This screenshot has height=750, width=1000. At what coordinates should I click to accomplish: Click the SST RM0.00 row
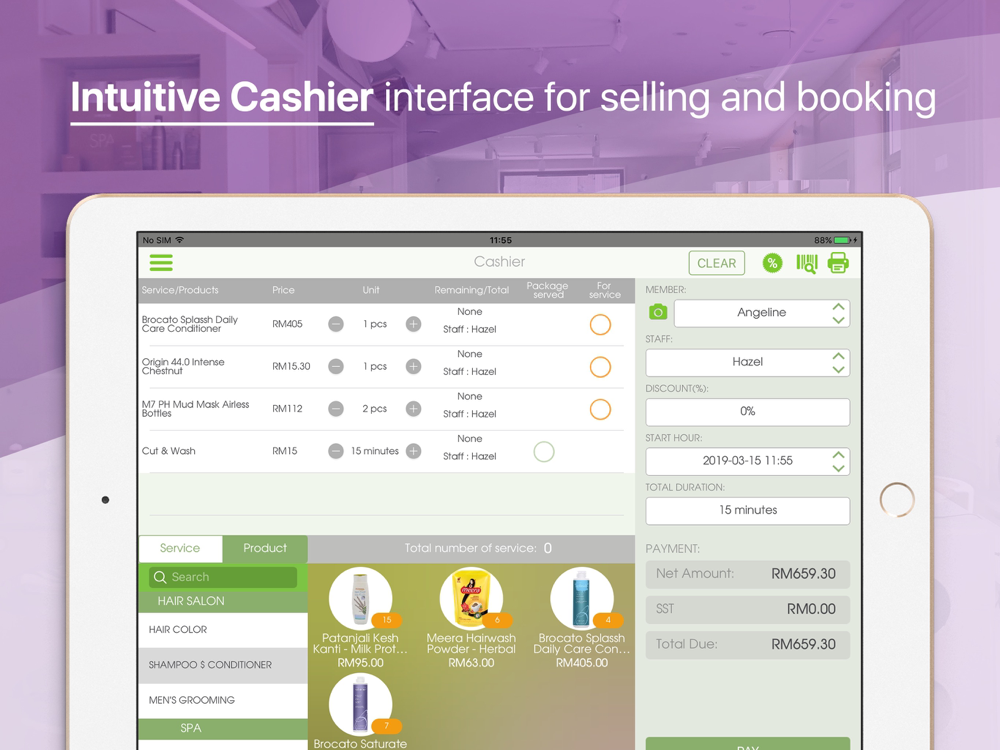(x=747, y=609)
